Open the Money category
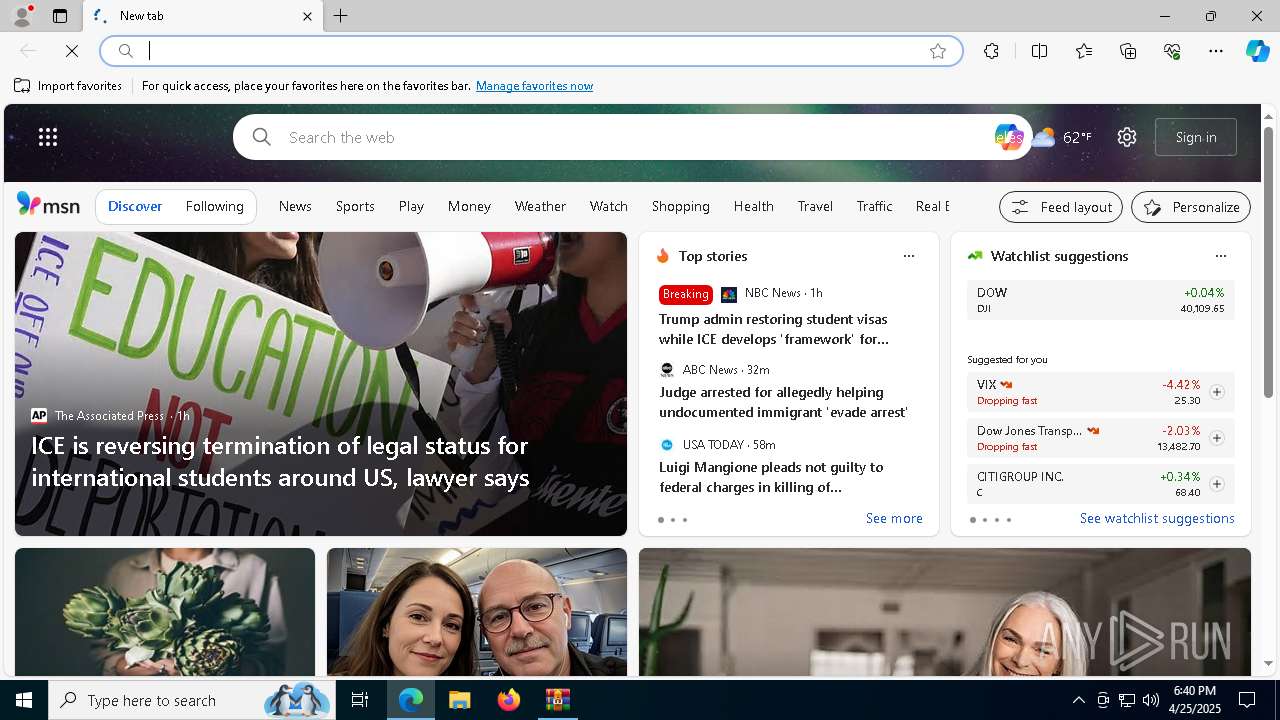 click(469, 206)
